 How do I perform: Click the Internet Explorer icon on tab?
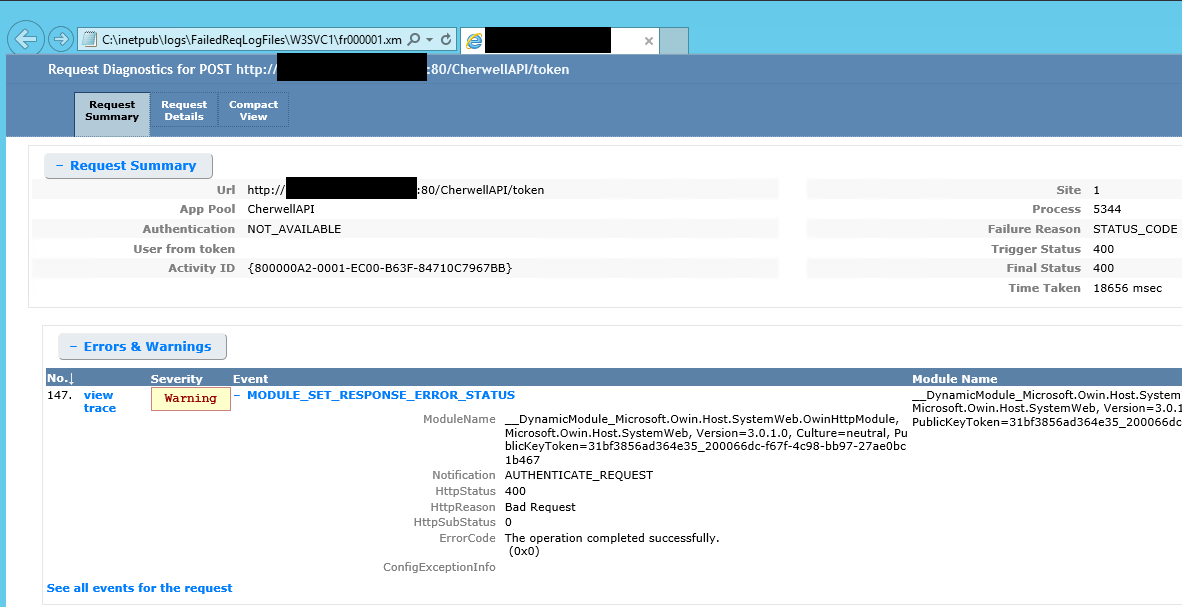pyautogui.click(x=474, y=41)
